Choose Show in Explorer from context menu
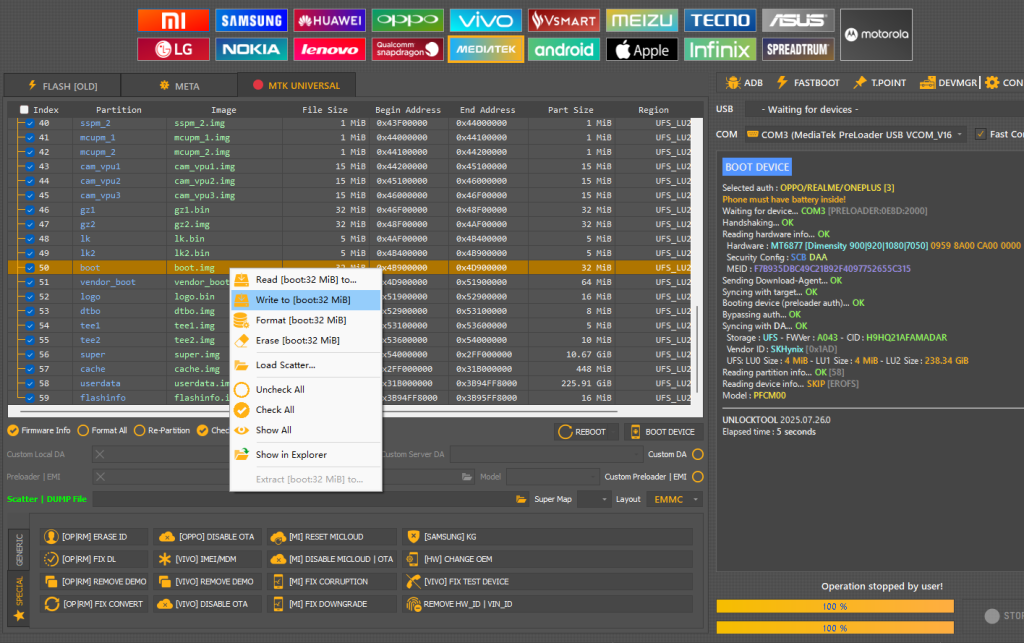 pyautogui.click(x=306, y=454)
